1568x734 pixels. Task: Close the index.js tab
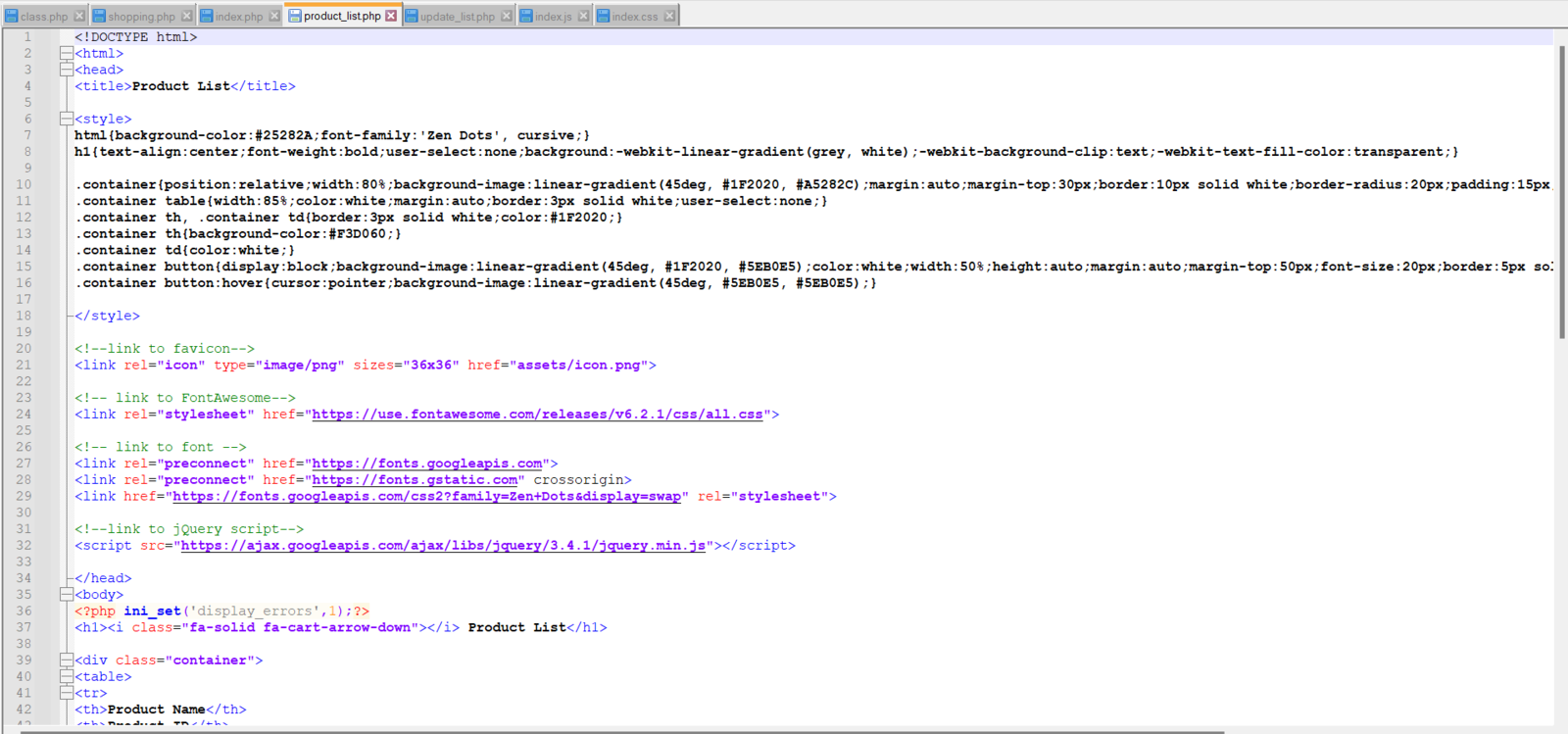[583, 16]
